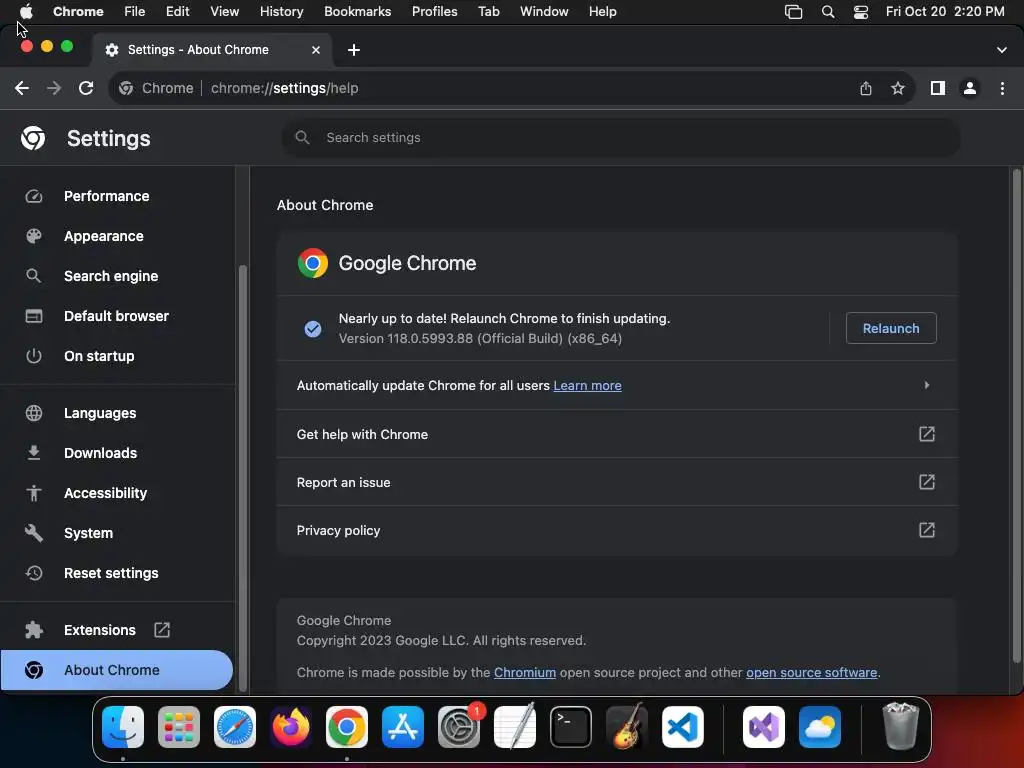The image size is (1024, 768).
Task: Open the profile avatar menu
Action: pyautogui.click(x=970, y=88)
